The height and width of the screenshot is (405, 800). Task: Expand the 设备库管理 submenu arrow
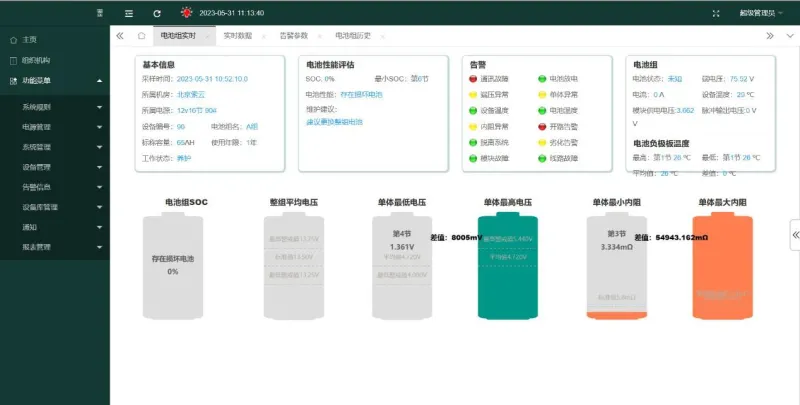click(99, 208)
